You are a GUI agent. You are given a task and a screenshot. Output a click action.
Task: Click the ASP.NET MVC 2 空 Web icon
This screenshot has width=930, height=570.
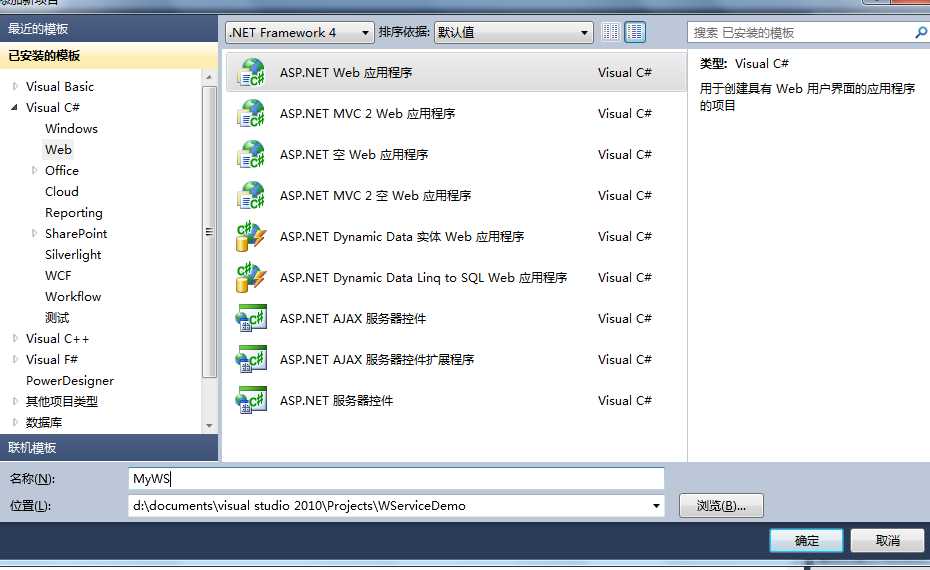[250, 196]
